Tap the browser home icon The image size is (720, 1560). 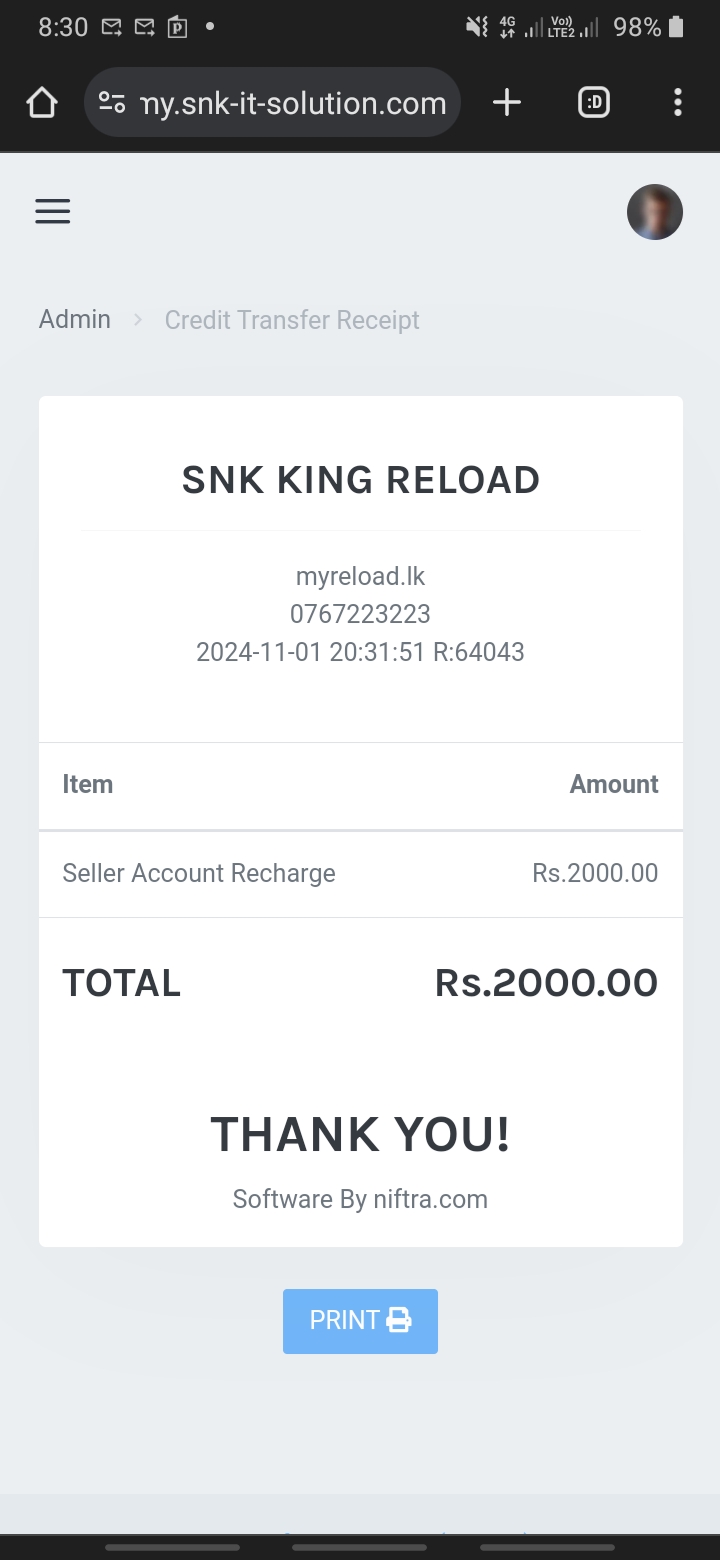click(42, 102)
